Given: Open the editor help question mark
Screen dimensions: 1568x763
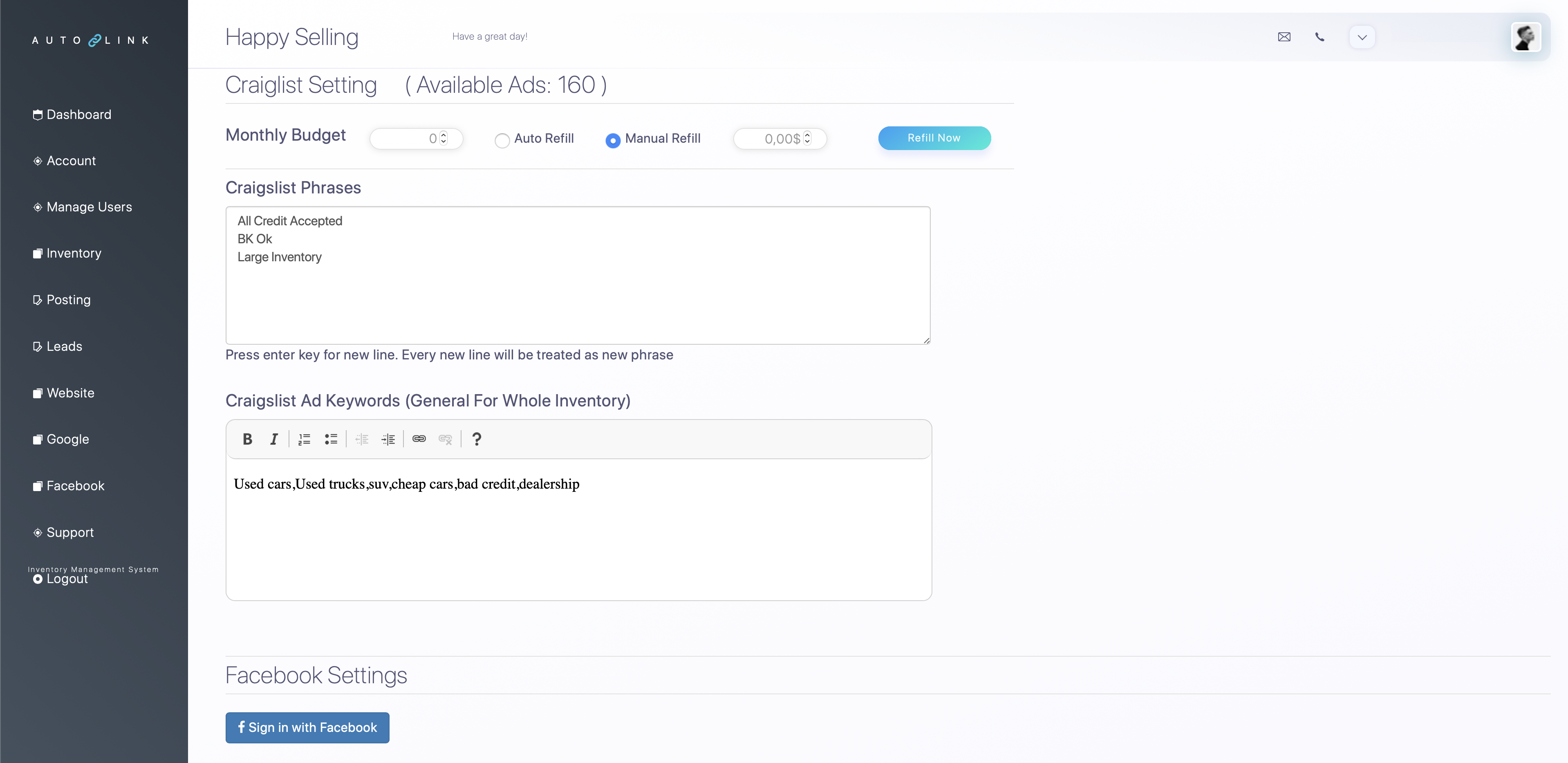Looking at the screenshot, I should tap(477, 439).
